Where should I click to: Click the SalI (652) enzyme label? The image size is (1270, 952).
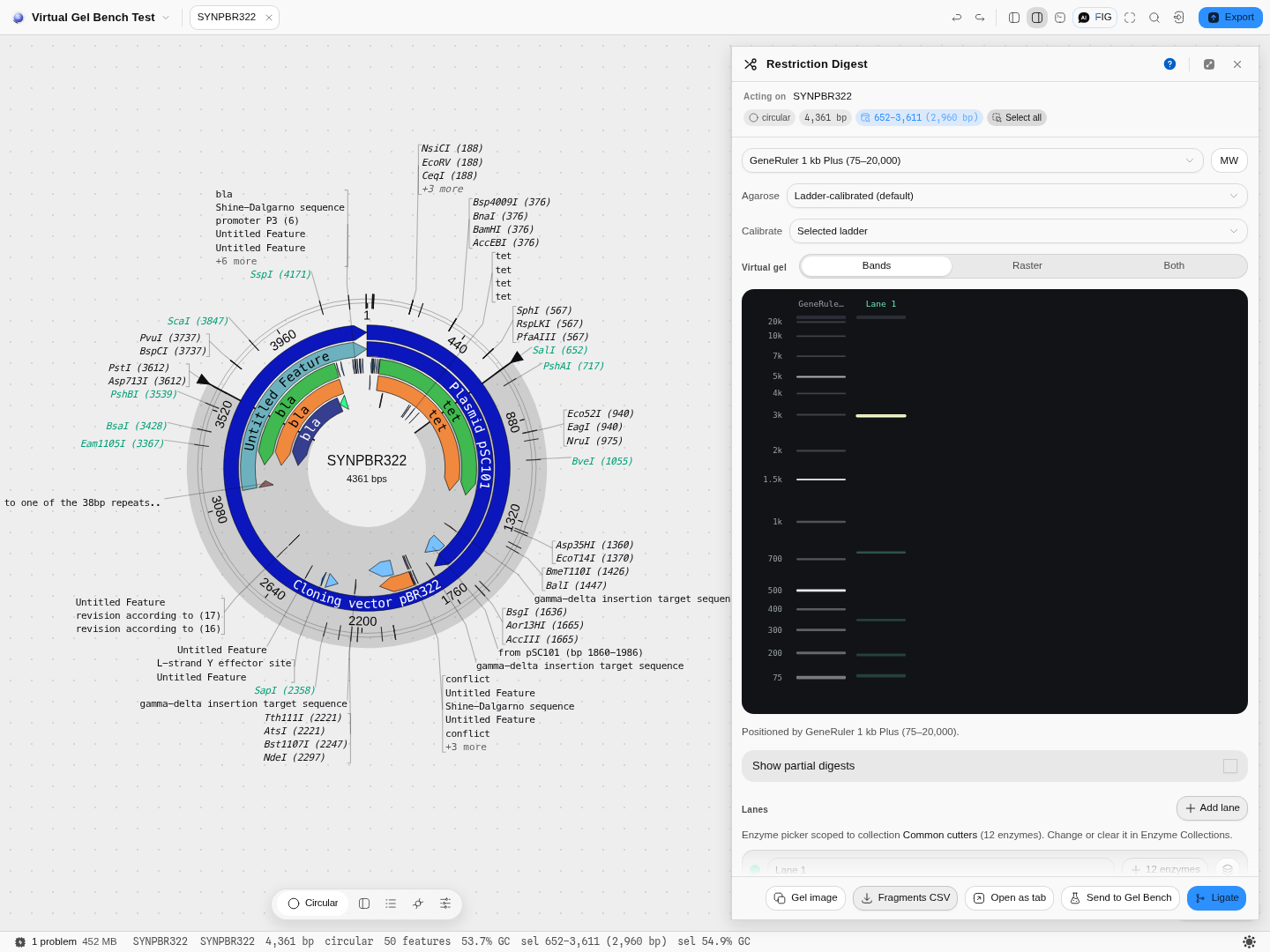click(560, 351)
